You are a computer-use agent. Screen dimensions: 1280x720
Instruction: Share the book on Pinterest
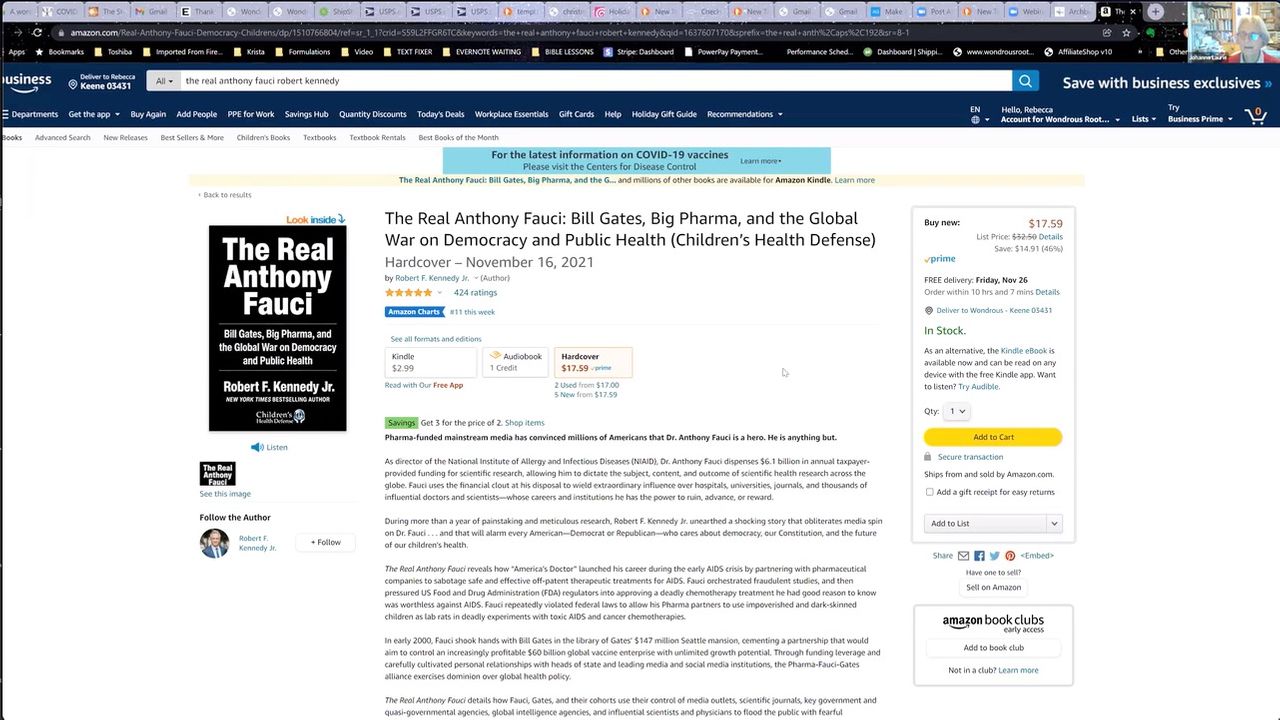click(x=1010, y=556)
